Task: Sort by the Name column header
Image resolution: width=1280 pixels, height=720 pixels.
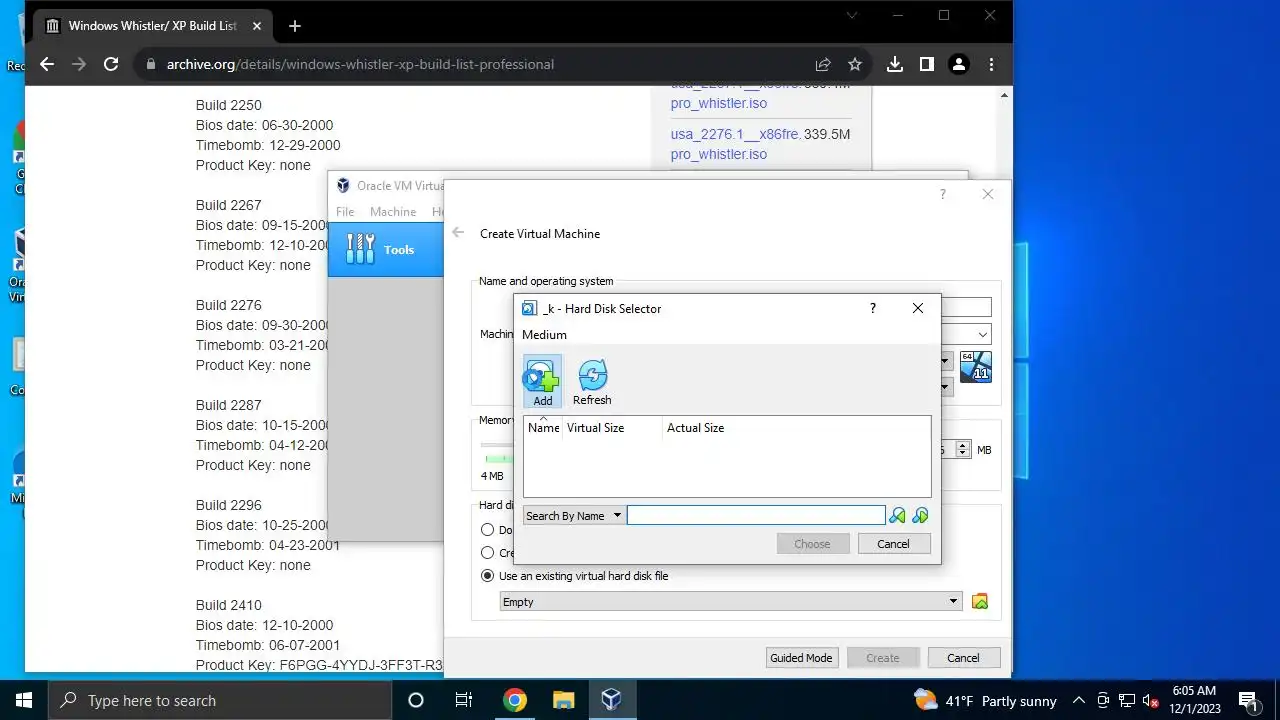Action: pos(543,428)
